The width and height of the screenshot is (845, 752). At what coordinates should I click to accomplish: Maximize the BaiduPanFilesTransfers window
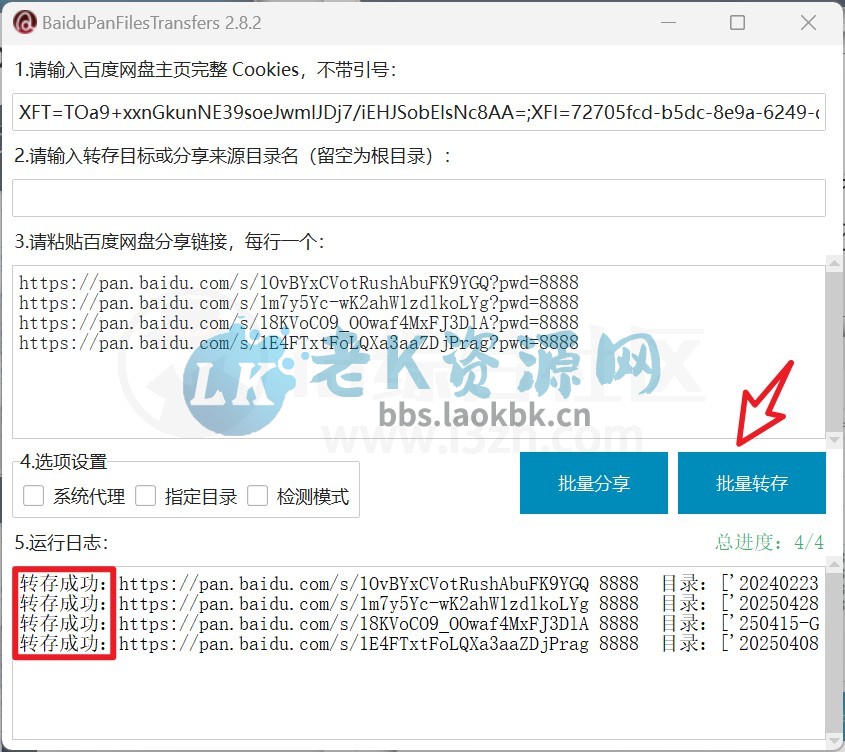pos(737,23)
